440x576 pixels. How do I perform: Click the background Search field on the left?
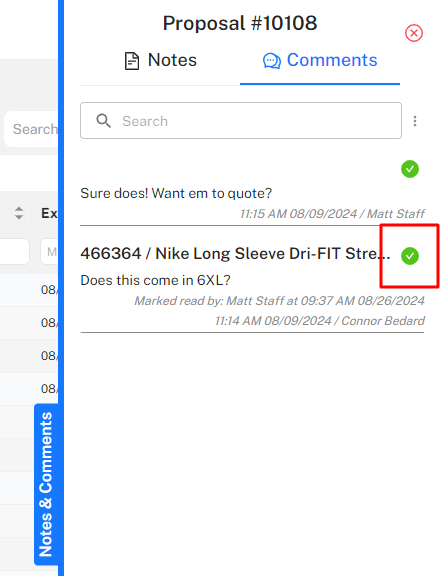pyautogui.click(x=32, y=129)
